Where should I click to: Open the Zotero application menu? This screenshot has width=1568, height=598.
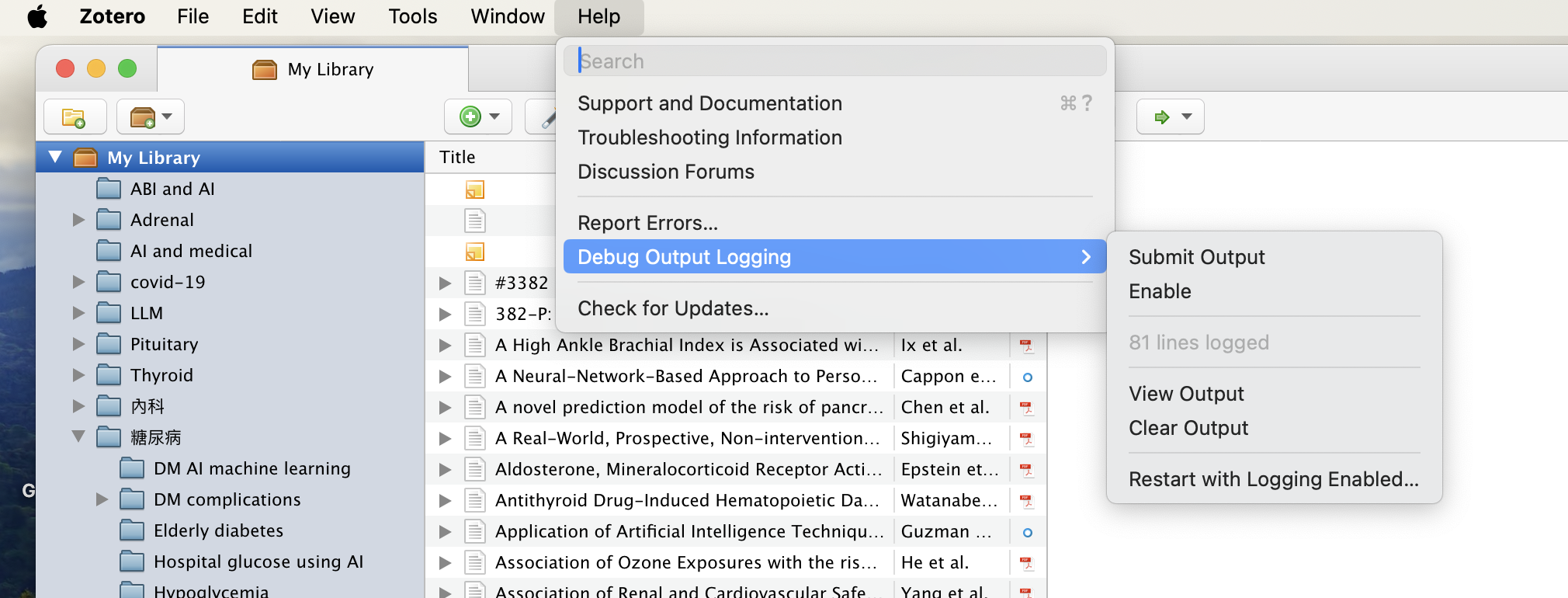[x=112, y=16]
